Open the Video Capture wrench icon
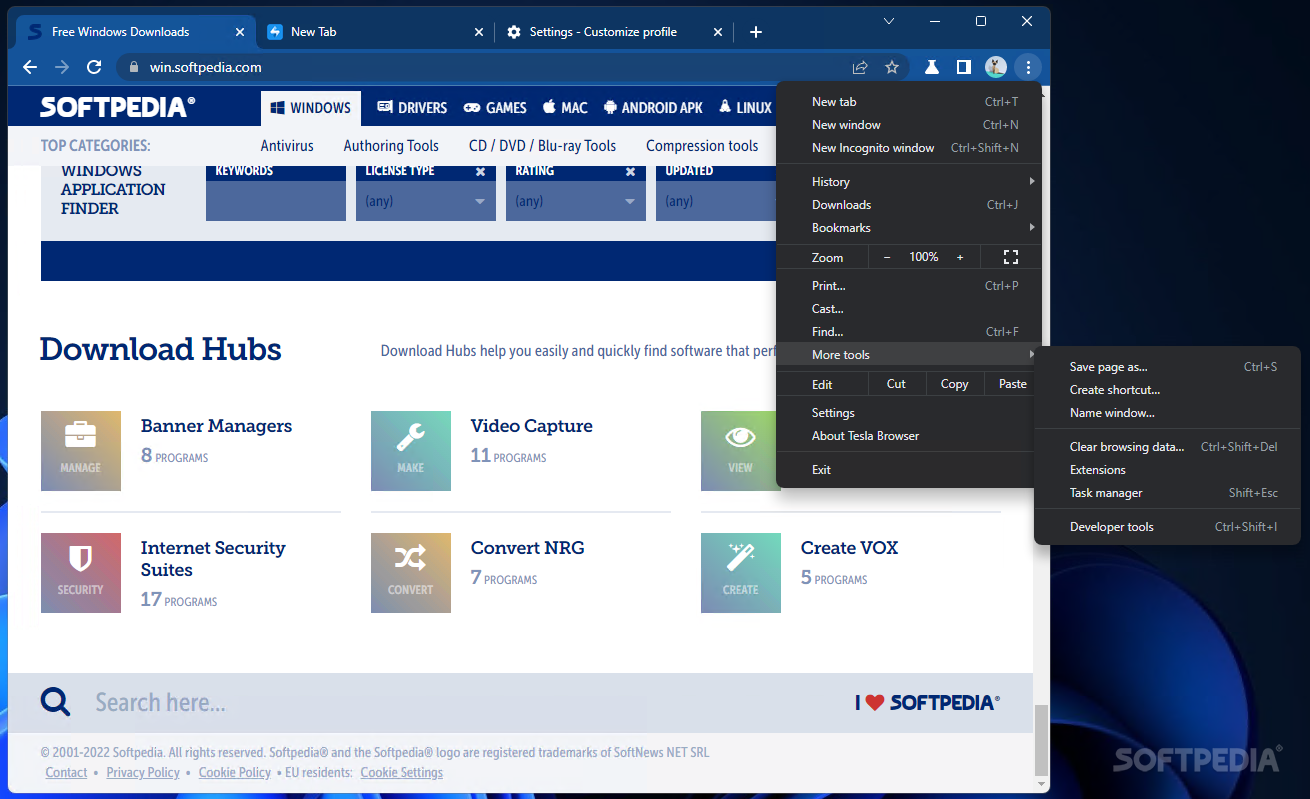Screen dimensions: 1310x799 tap(411, 451)
